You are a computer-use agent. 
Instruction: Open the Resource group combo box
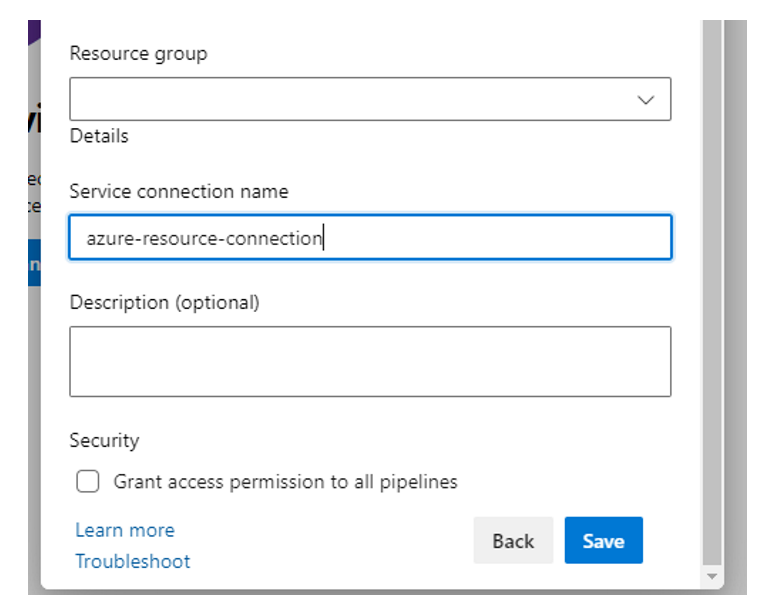(350, 100)
